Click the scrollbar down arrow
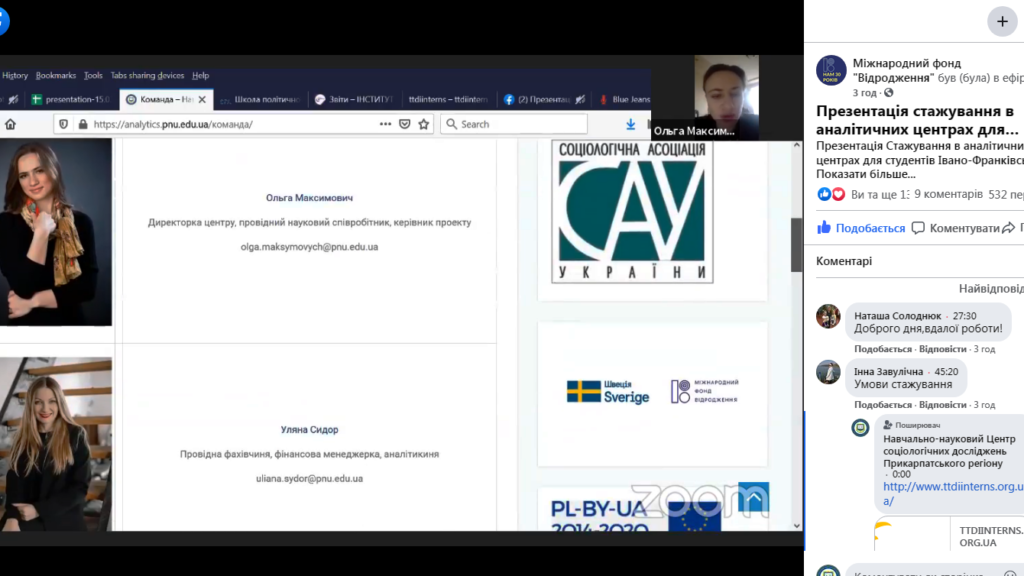 (x=796, y=526)
